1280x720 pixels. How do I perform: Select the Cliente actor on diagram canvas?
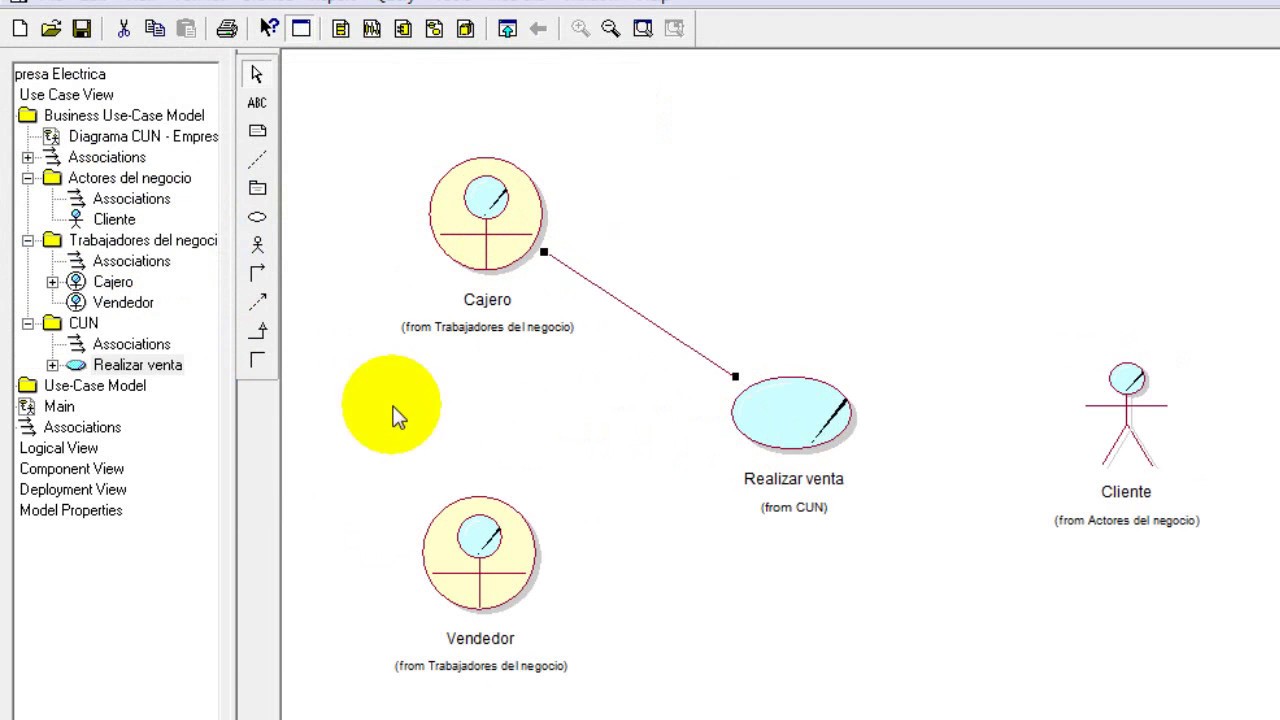pyautogui.click(x=1127, y=415)
